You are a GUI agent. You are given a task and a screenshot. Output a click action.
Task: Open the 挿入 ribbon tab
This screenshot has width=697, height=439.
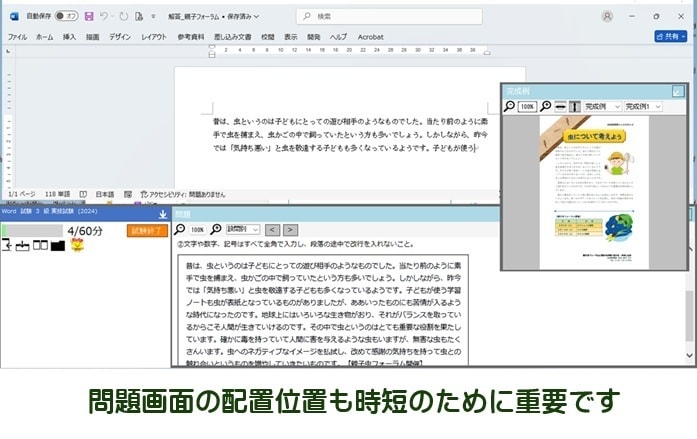pyautogui.click(x=69, y=37)
